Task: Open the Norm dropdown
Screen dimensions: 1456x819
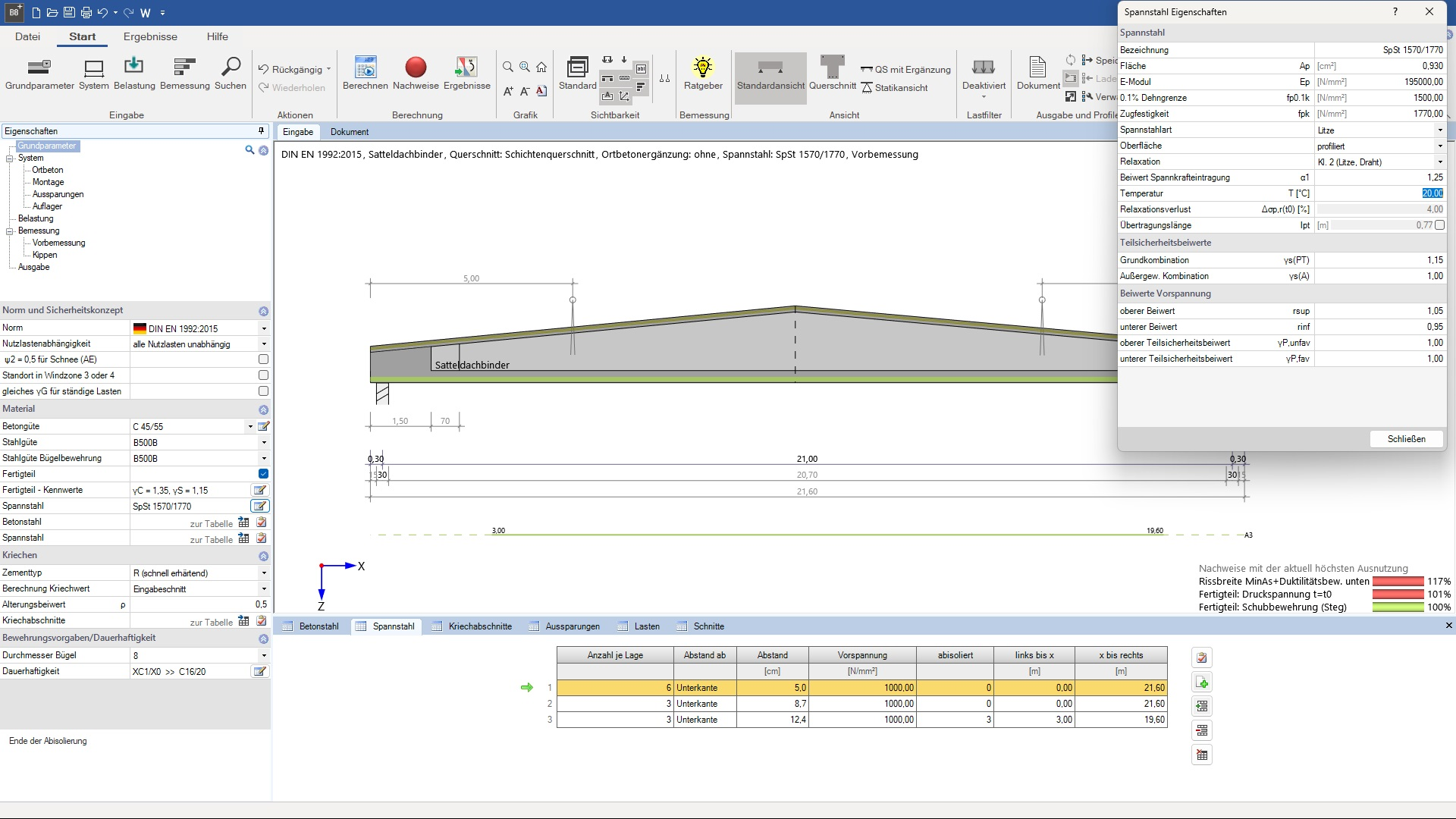Action: click(264, 328)
